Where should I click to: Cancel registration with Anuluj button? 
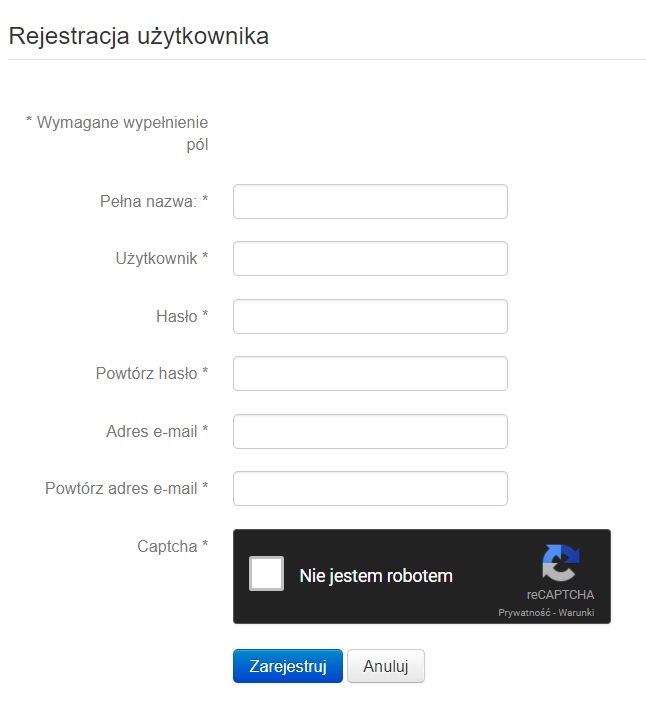point(386,666)
